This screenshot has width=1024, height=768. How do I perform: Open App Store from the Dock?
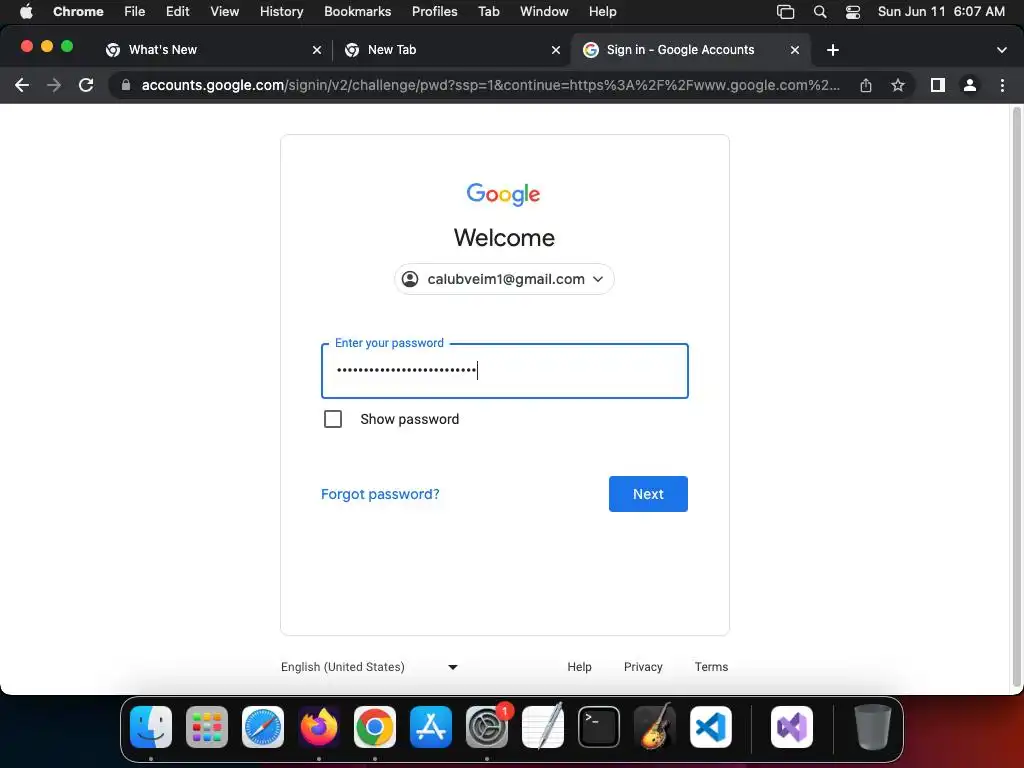pyautogui.click(x=431, y=727)
